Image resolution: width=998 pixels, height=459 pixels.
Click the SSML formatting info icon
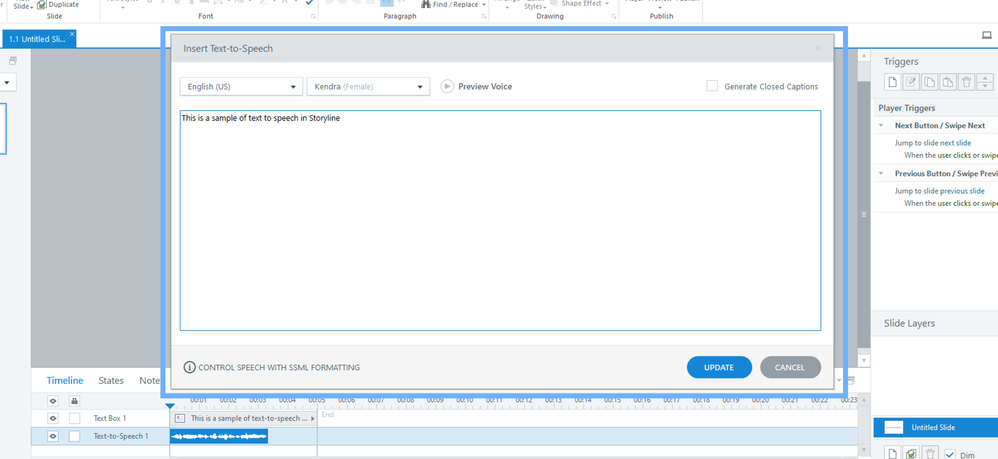[x=190, y=367]
